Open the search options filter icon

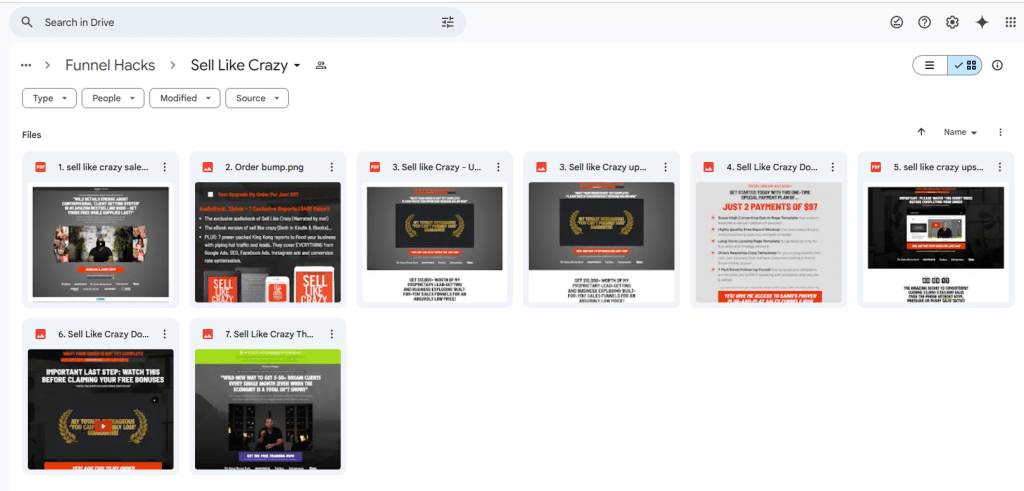click(x=447, y=22)
